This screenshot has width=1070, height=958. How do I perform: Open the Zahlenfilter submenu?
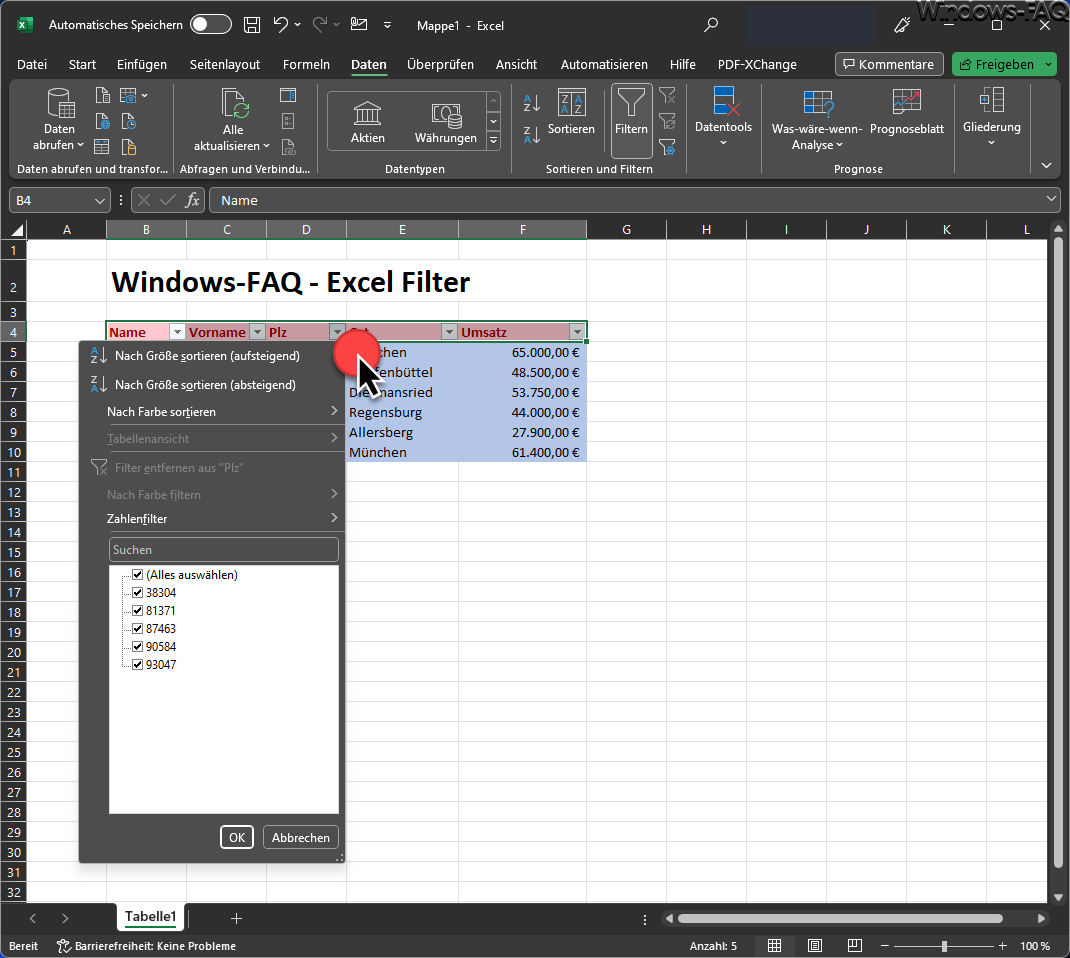213,519
